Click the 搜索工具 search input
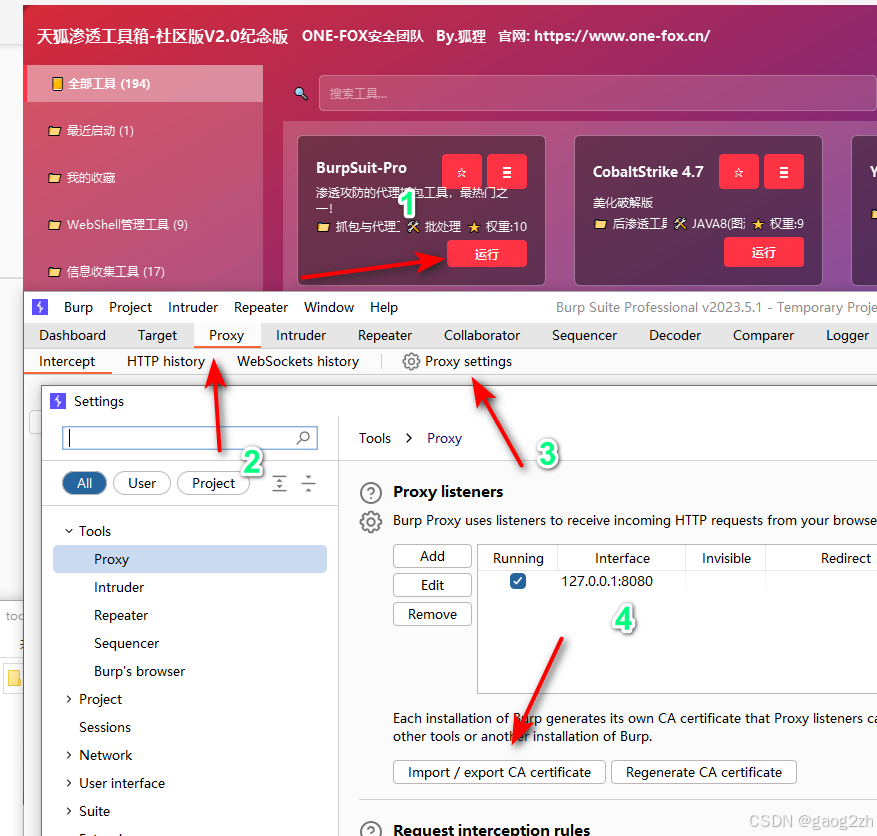 point(597,93)
